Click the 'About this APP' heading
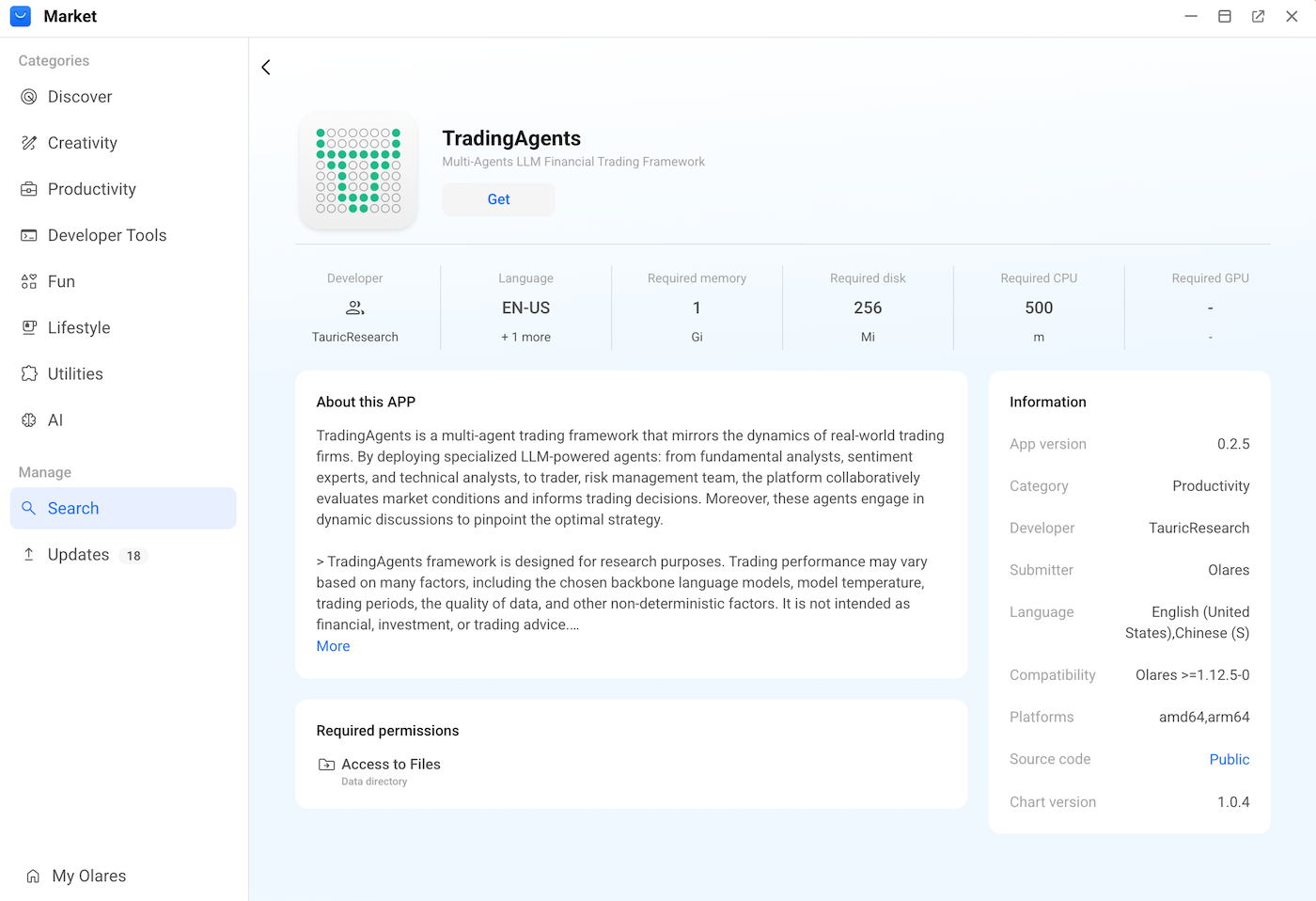The image size is (1316, 901). (366, 402)
